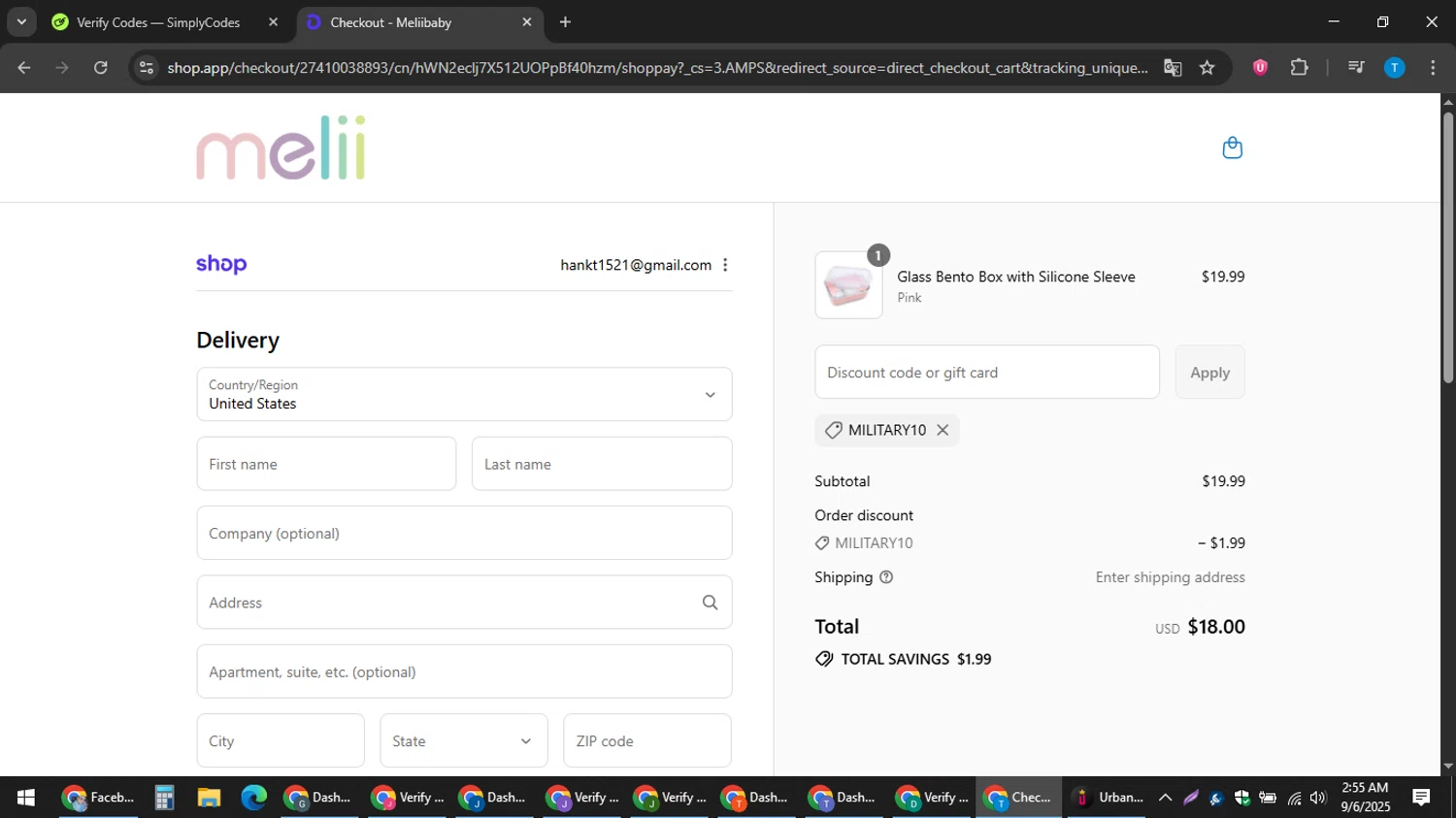Open the shopping bag cart icon

[x=1232, y=147]
